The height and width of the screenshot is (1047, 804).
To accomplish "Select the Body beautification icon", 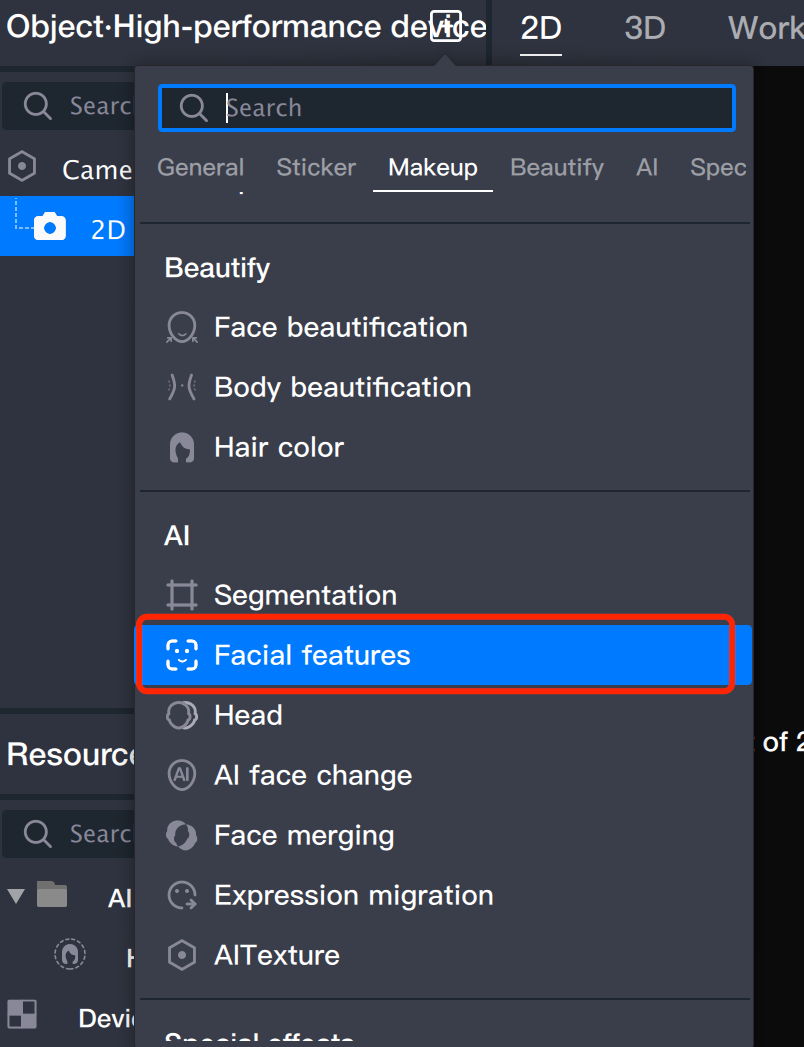I will tap(182, 388).
